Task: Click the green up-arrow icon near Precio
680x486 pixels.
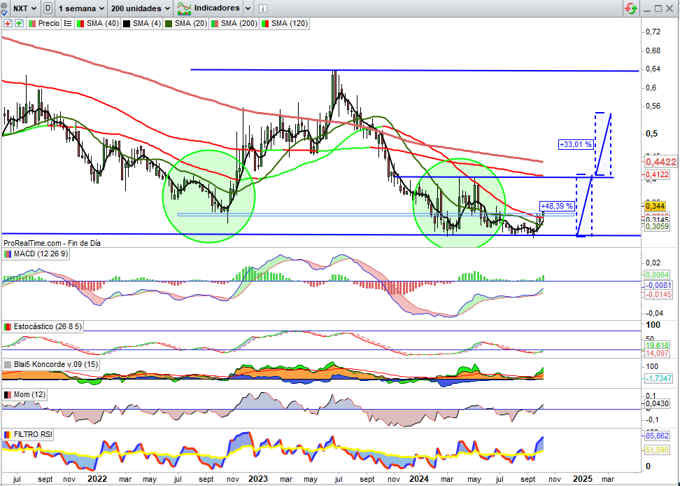Action: (x=19, y=23)
